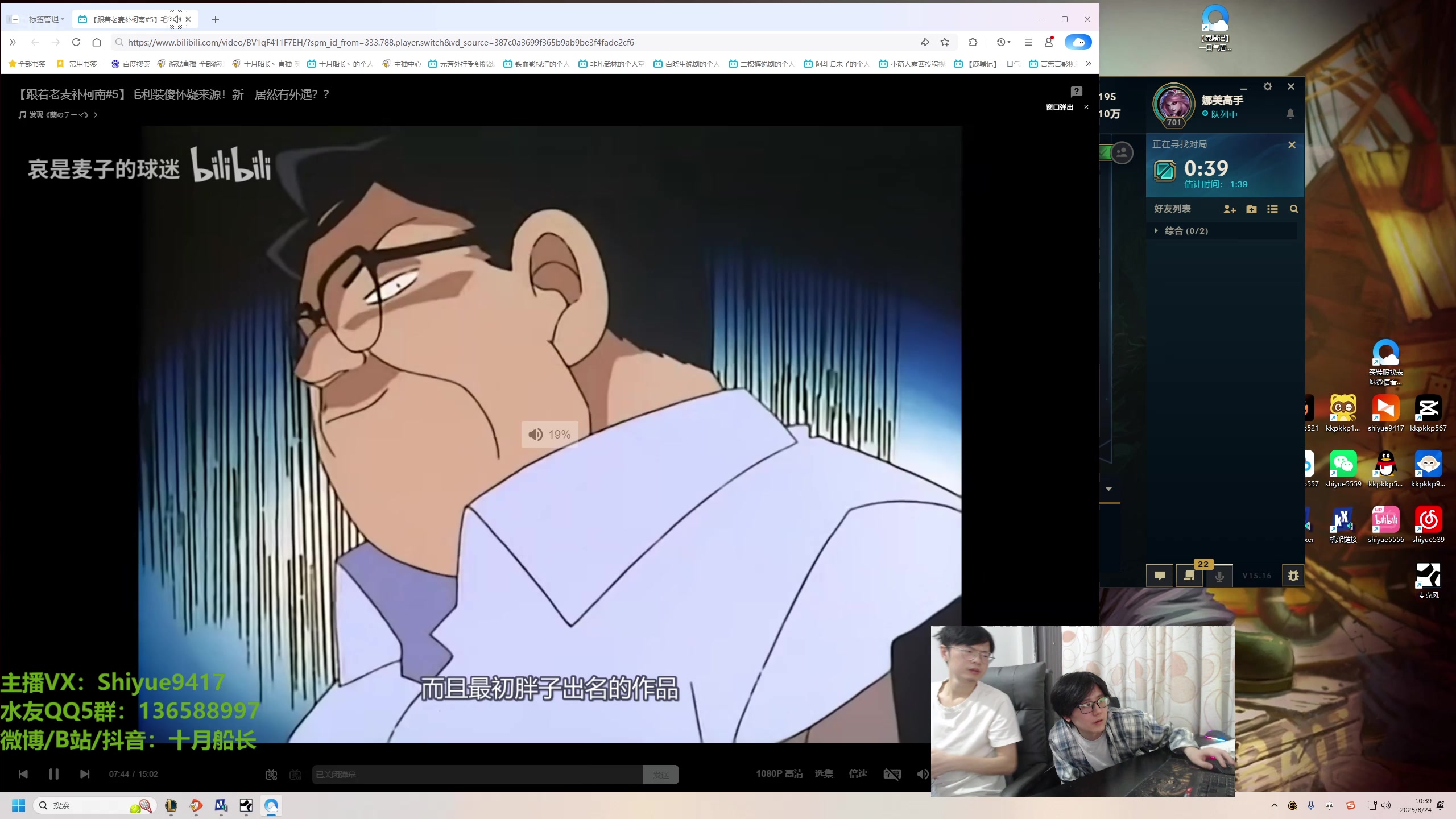This screenshot has height=819, width=1456.
Task: Click the League party members round icon
Action: coord(1122,152)
